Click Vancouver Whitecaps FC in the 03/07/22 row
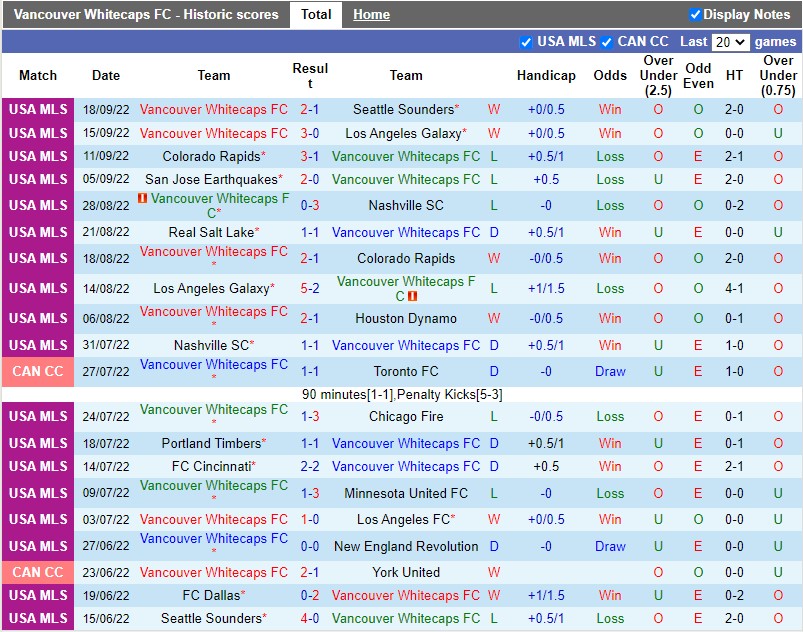Image resolution: width=803 pixels, height=632 pixels. tap(214, 519)
